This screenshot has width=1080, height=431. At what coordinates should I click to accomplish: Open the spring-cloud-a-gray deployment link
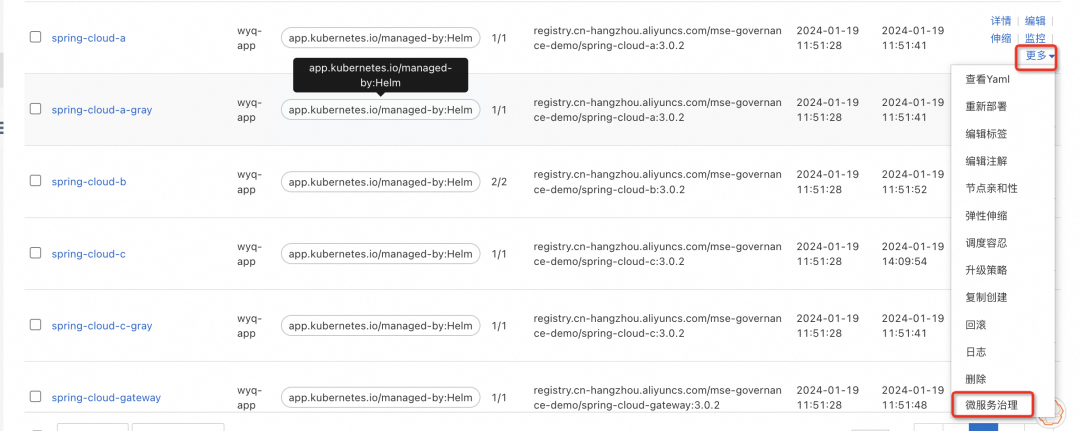102,110
